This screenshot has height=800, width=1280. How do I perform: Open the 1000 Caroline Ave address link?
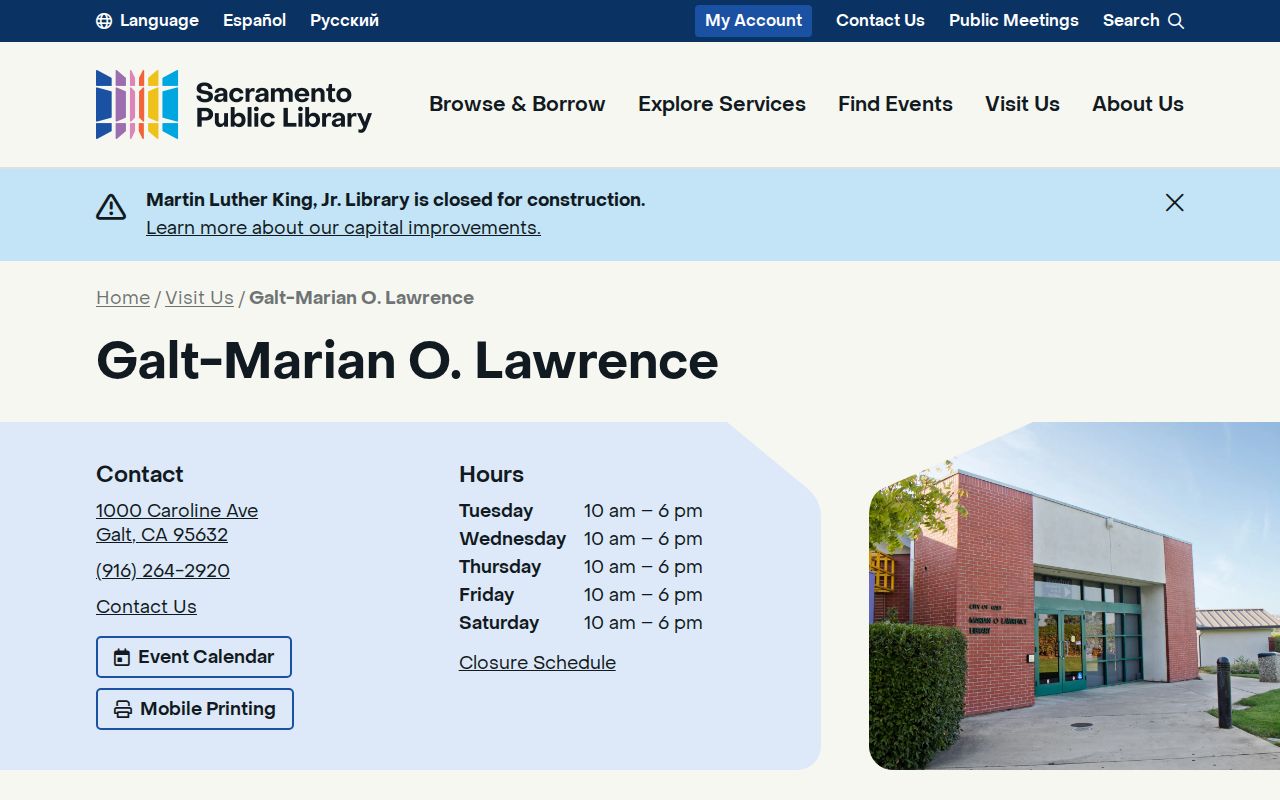(177, 523)
